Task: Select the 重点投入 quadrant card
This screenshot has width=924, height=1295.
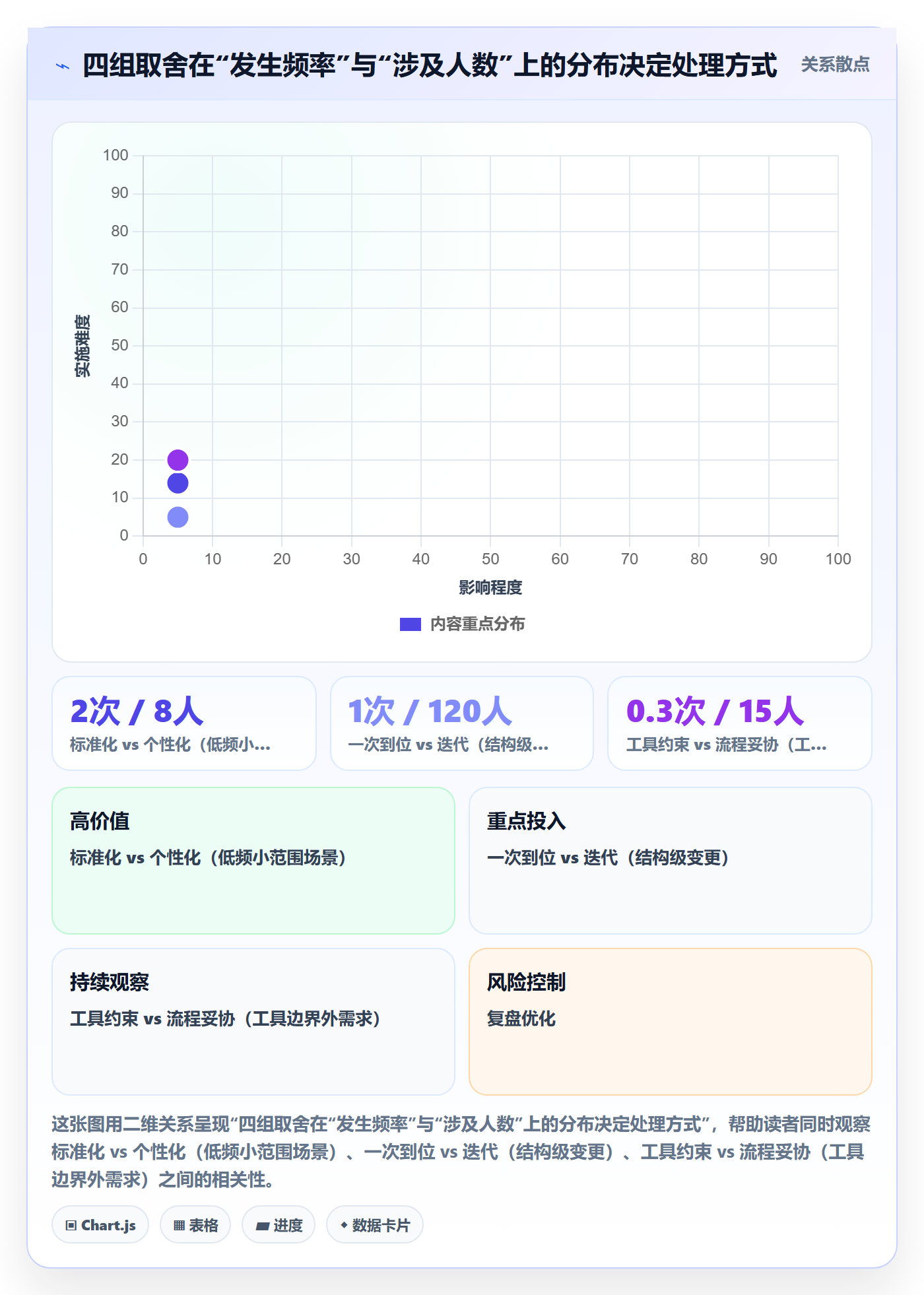Action: point(671,861)
